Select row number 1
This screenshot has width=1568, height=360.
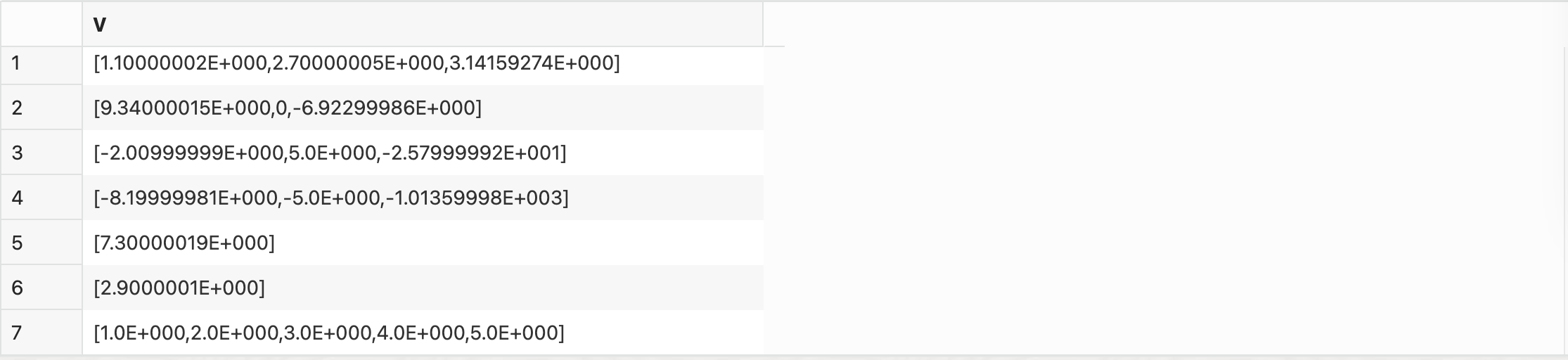point(41,63)
